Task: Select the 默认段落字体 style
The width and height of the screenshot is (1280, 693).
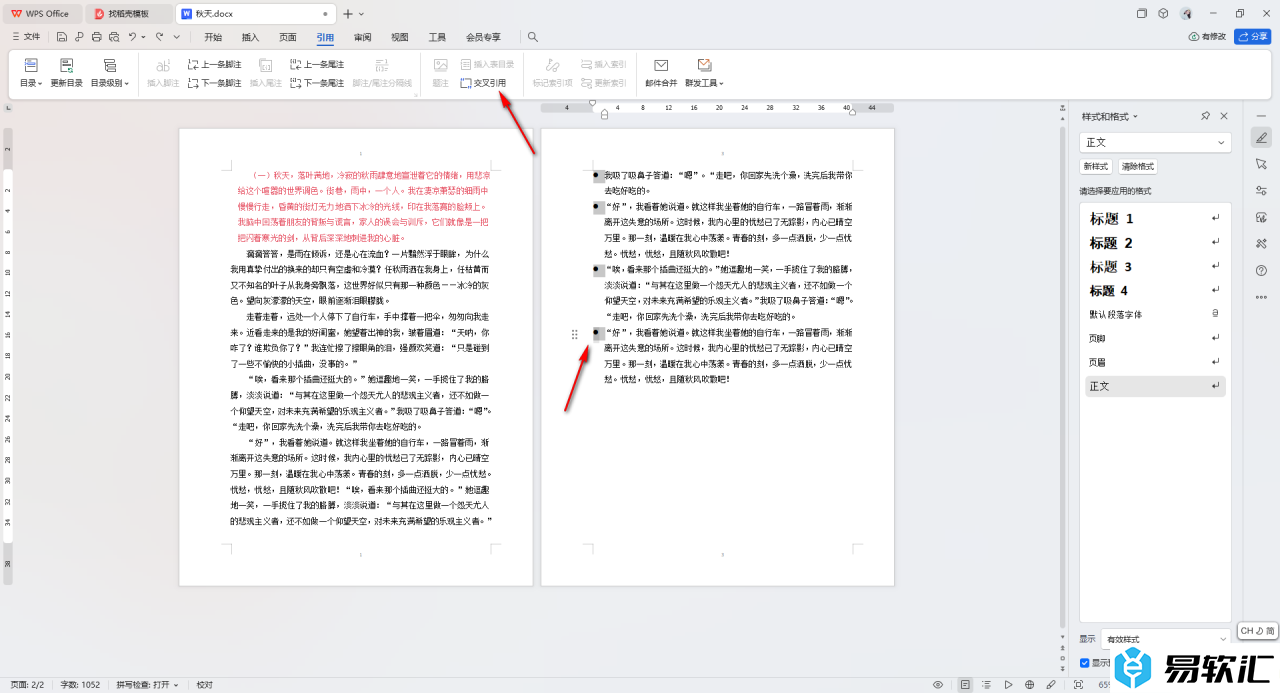Action: pos(1155,314)
